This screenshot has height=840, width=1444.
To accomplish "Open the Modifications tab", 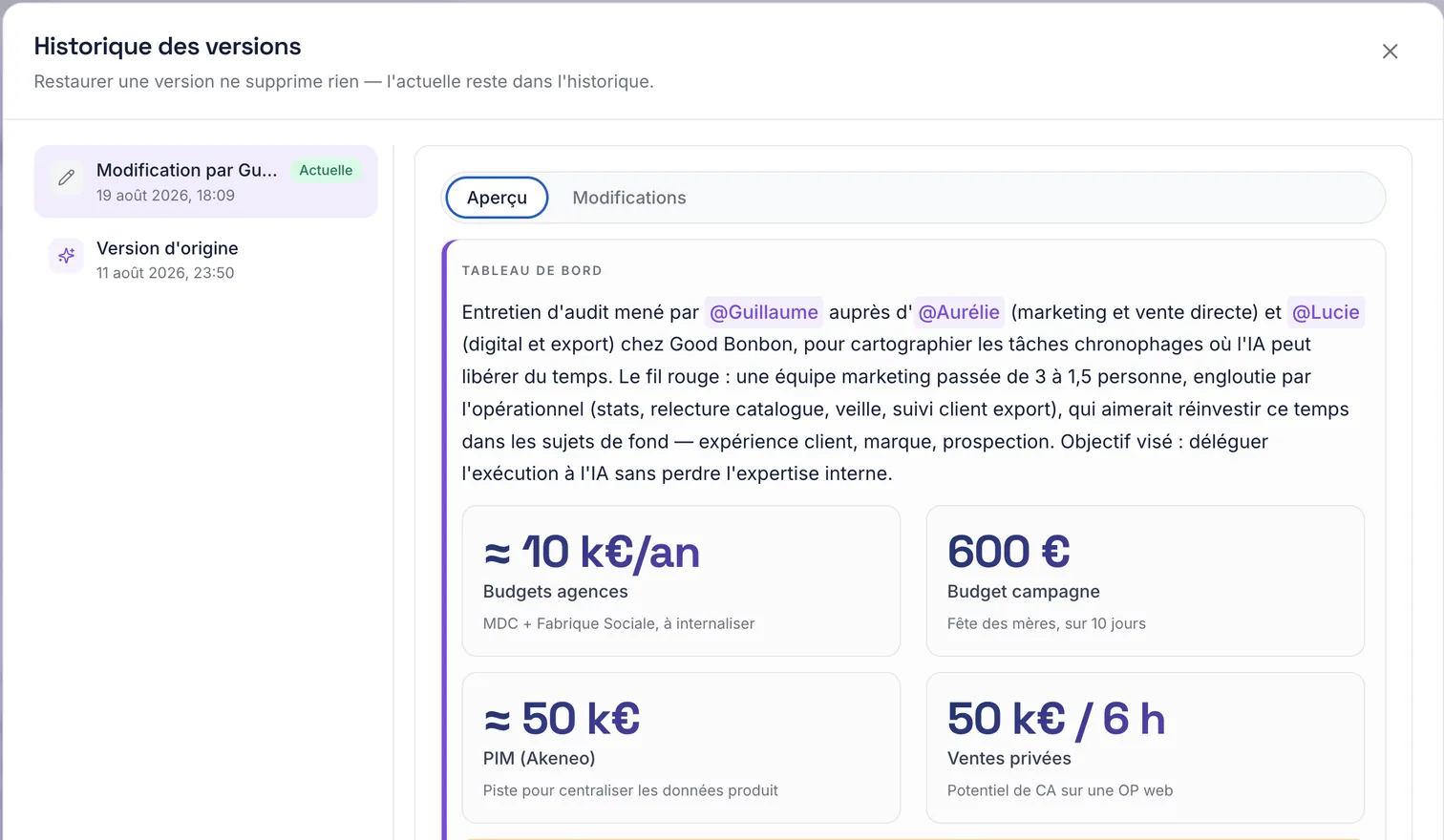I will [x=629, y=198].
